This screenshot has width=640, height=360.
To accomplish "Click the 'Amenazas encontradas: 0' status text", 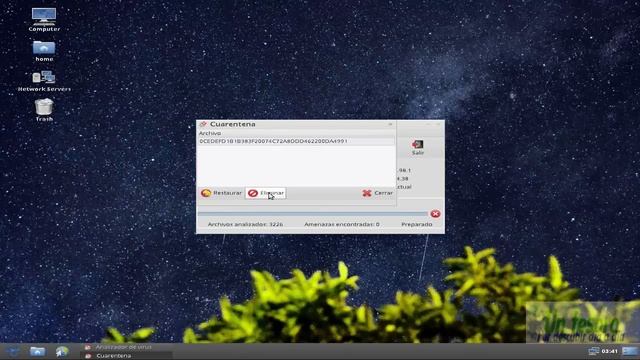I will point(342,224).
